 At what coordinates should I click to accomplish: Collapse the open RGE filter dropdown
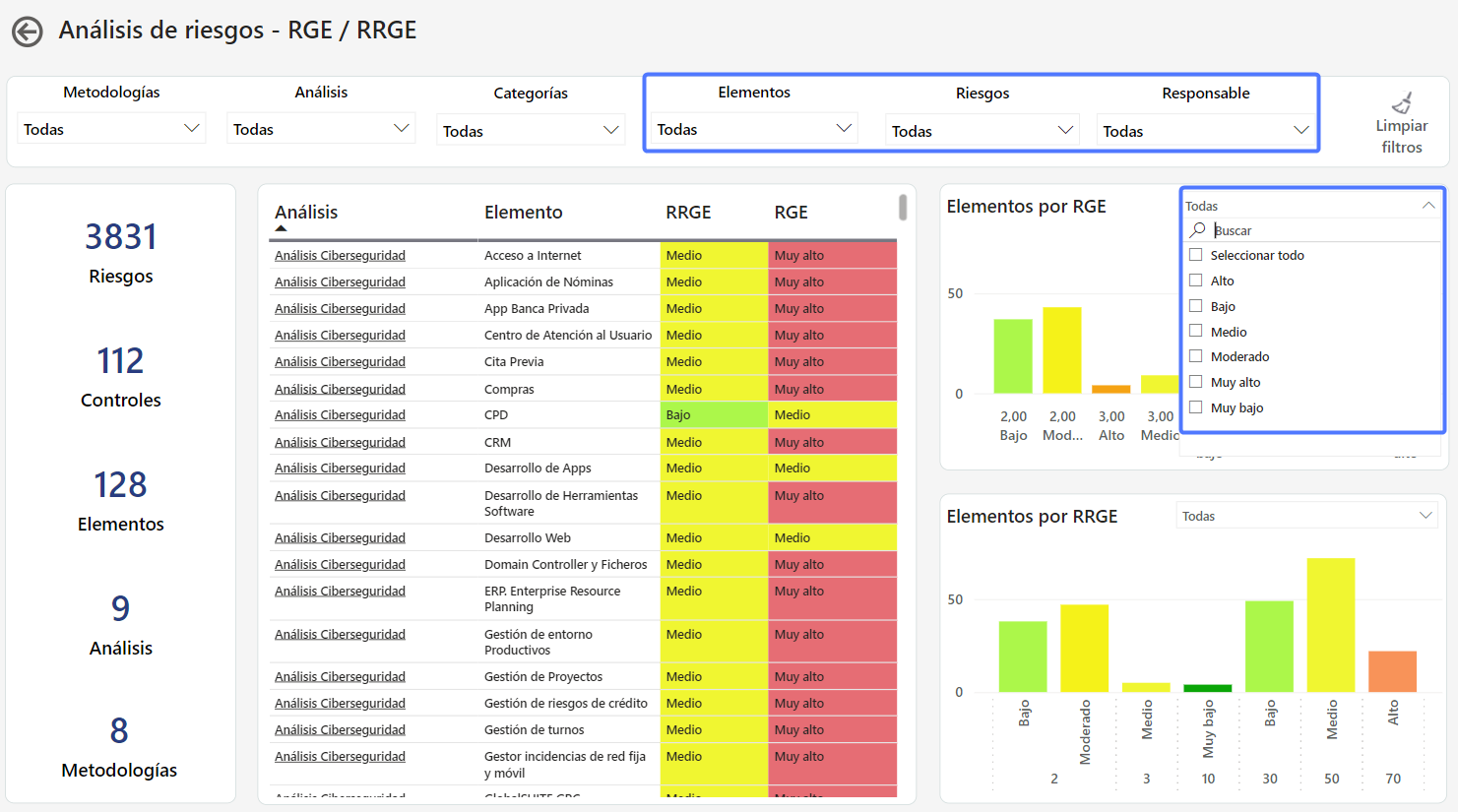click(1427, 206)
